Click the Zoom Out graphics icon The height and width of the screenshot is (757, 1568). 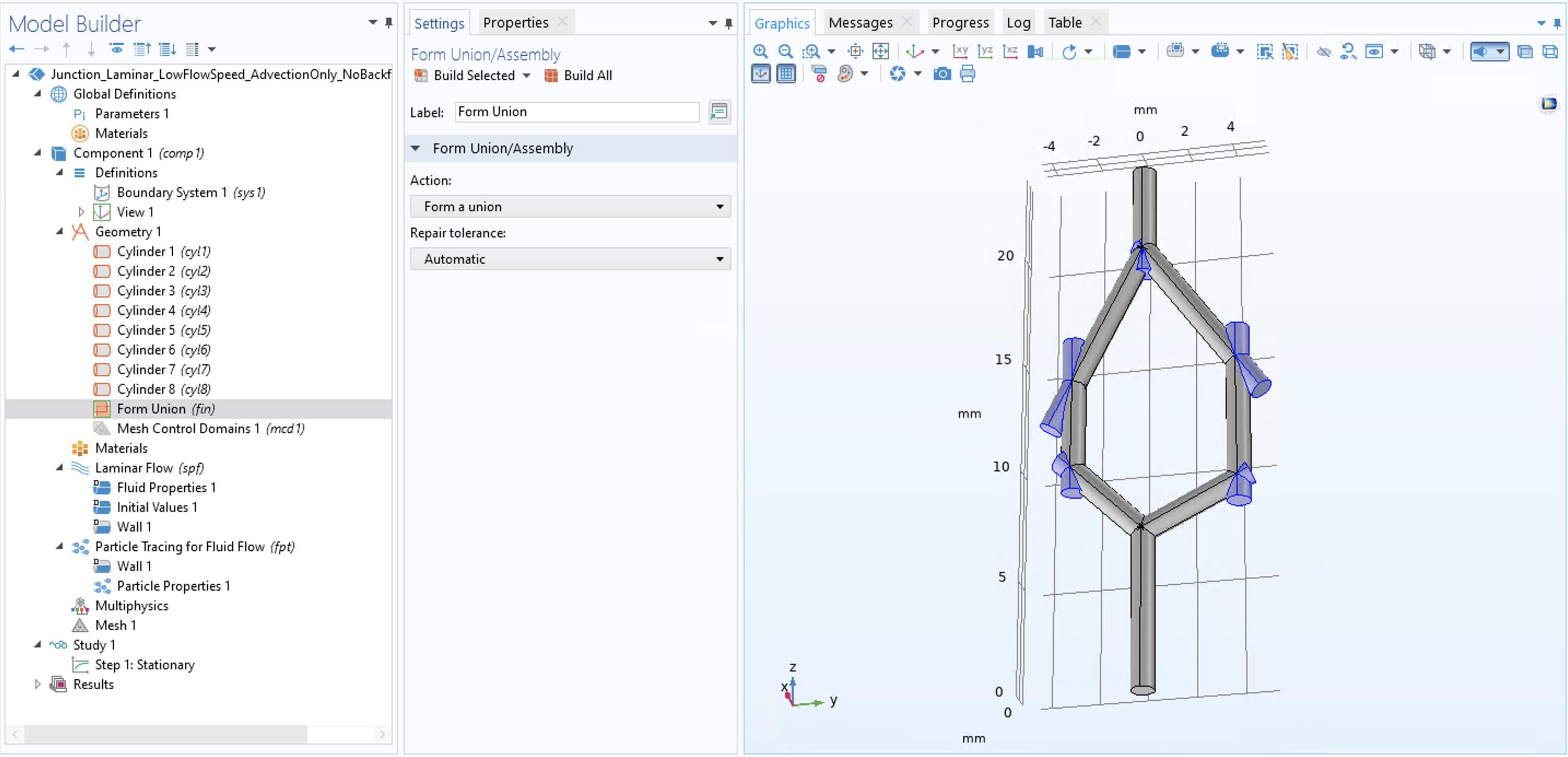click(785, 52)
